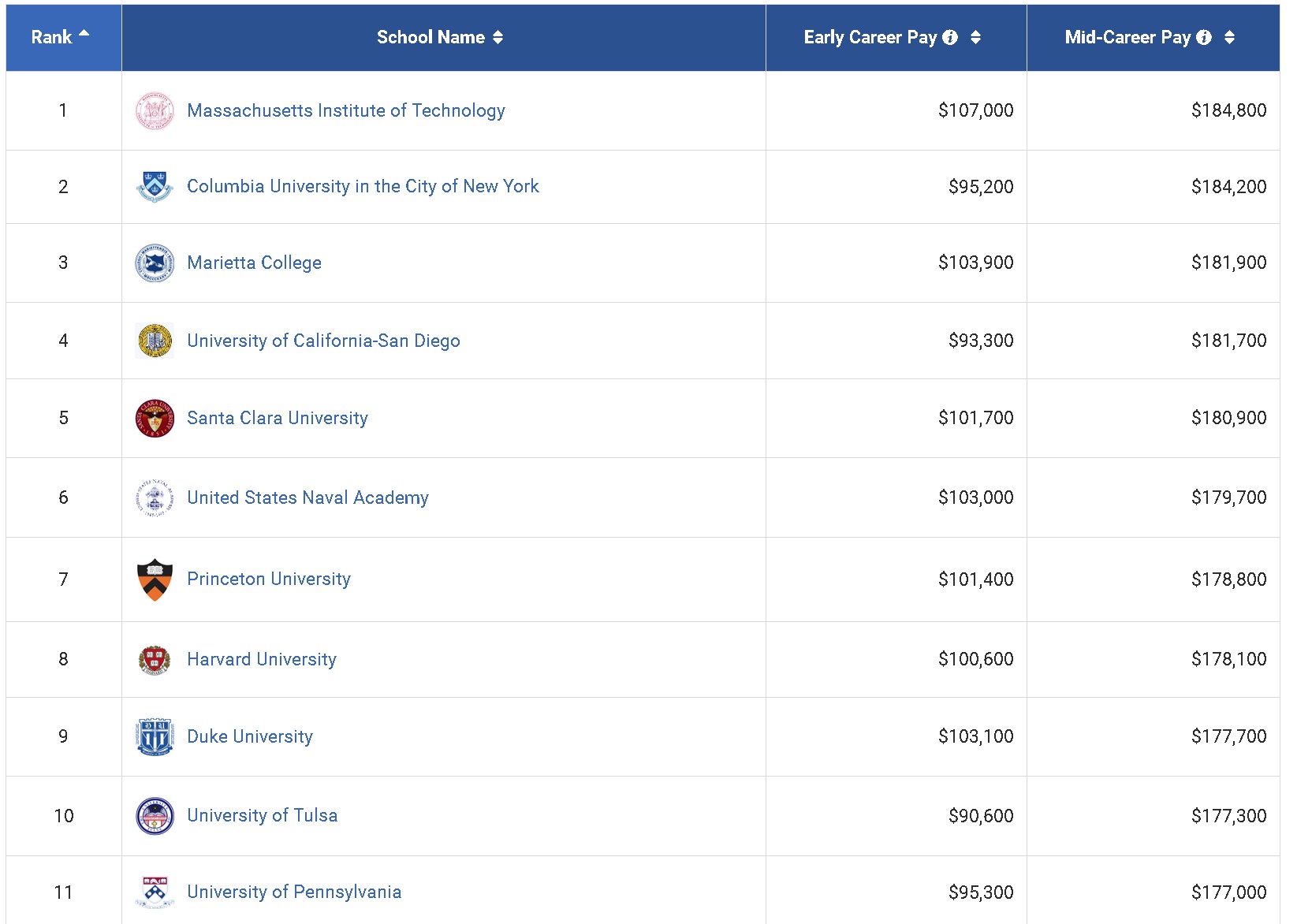Click the Harvard University crest icon
This screenshot has width=1297, height=924.
click(x=155, y=660)
